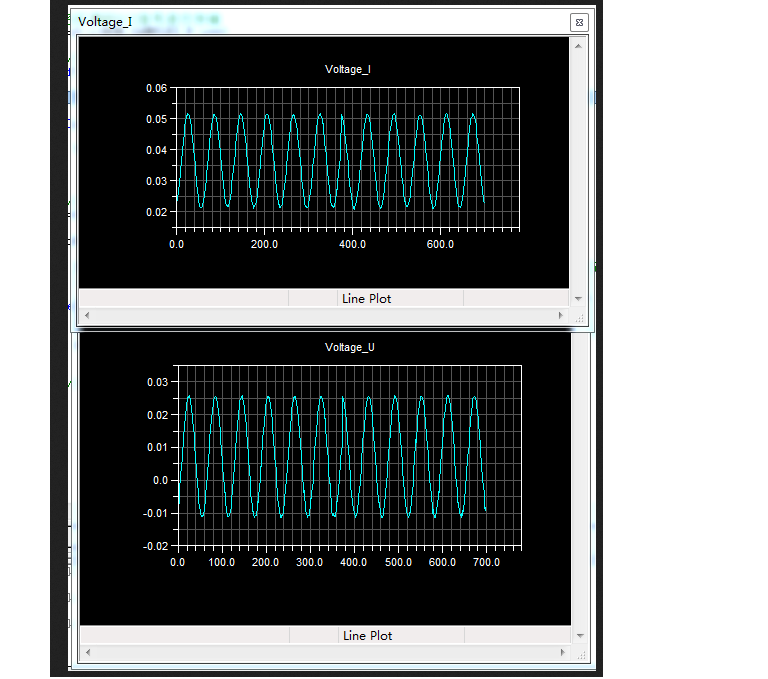The width and height of the screenshot is (768, 679).
Task: Click up arrow of Voltage_I vertical scrollbar
Action: [x=578, y=46]
